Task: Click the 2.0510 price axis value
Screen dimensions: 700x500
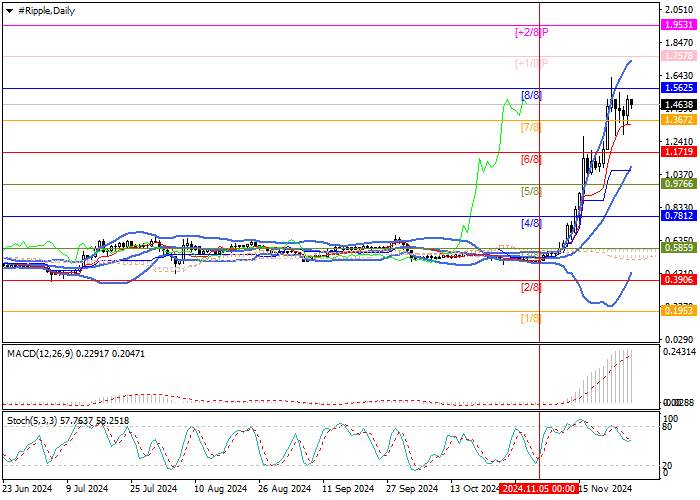Action: click(679, 10)
